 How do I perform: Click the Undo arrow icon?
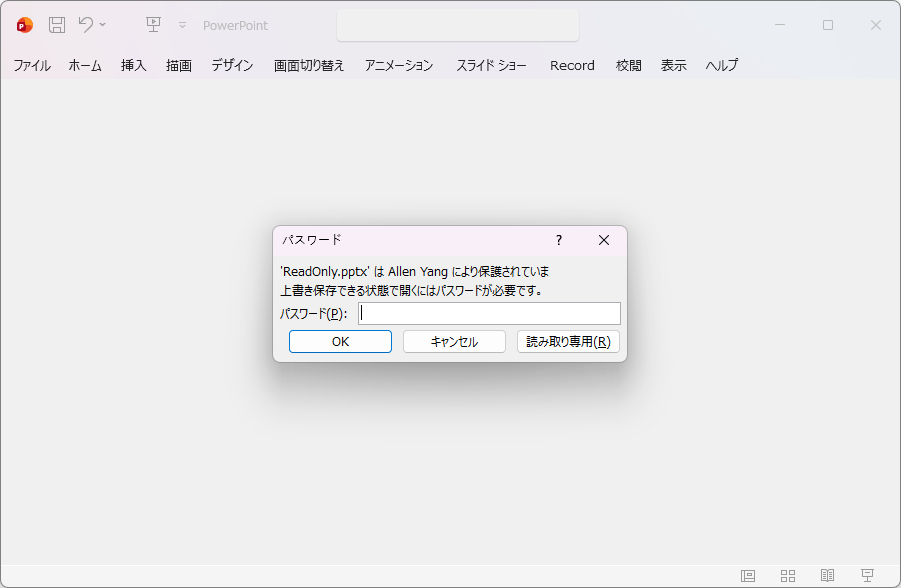click(x=86, y=24)
